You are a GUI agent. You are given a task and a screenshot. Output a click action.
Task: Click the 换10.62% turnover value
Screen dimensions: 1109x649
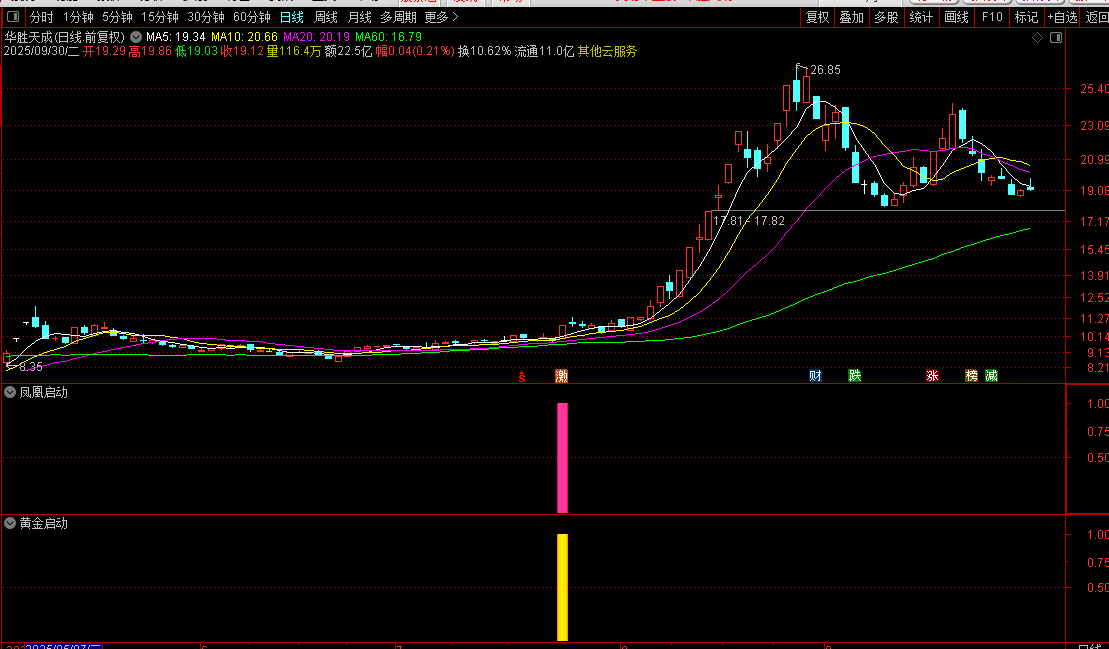(x=484, y=51)
